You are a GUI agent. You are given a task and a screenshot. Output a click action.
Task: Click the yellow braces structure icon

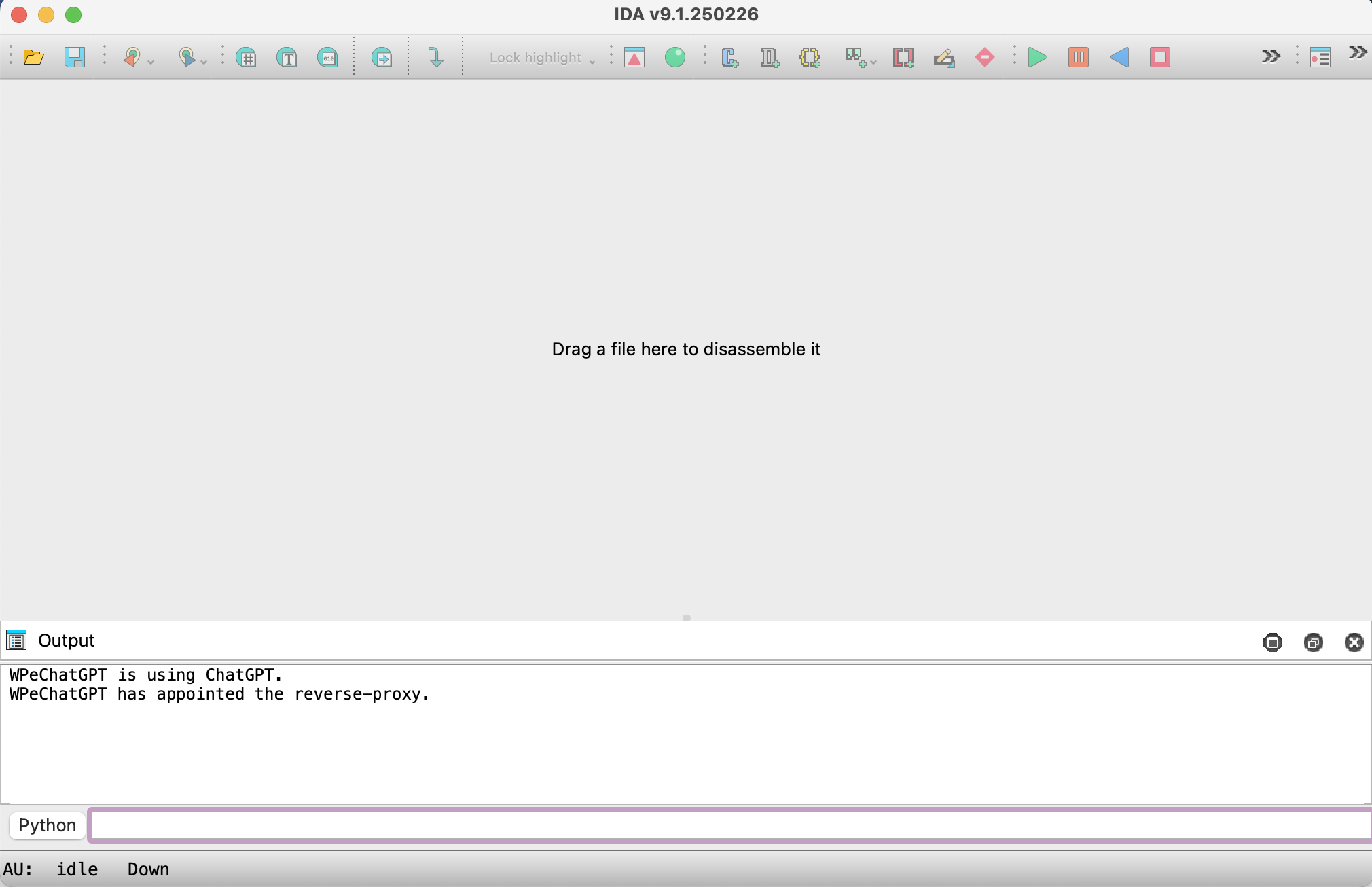(810, 57)
